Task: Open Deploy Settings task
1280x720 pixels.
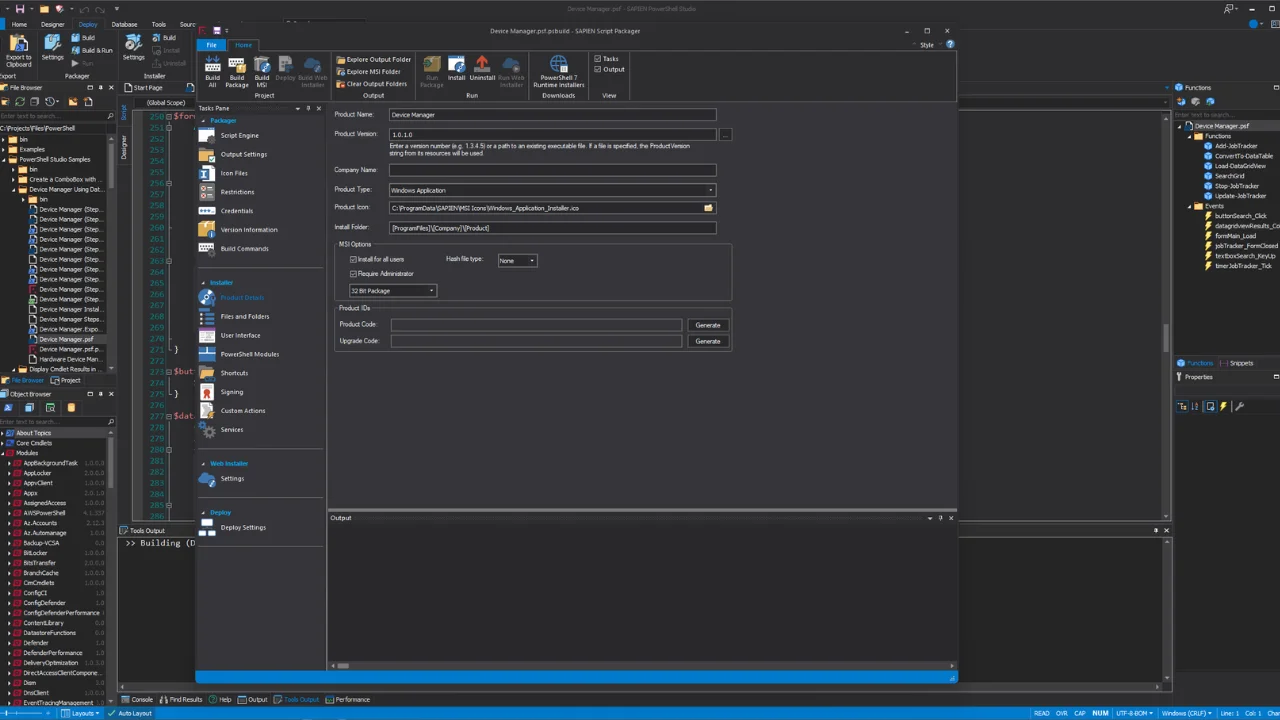Action: click(243, 528)
